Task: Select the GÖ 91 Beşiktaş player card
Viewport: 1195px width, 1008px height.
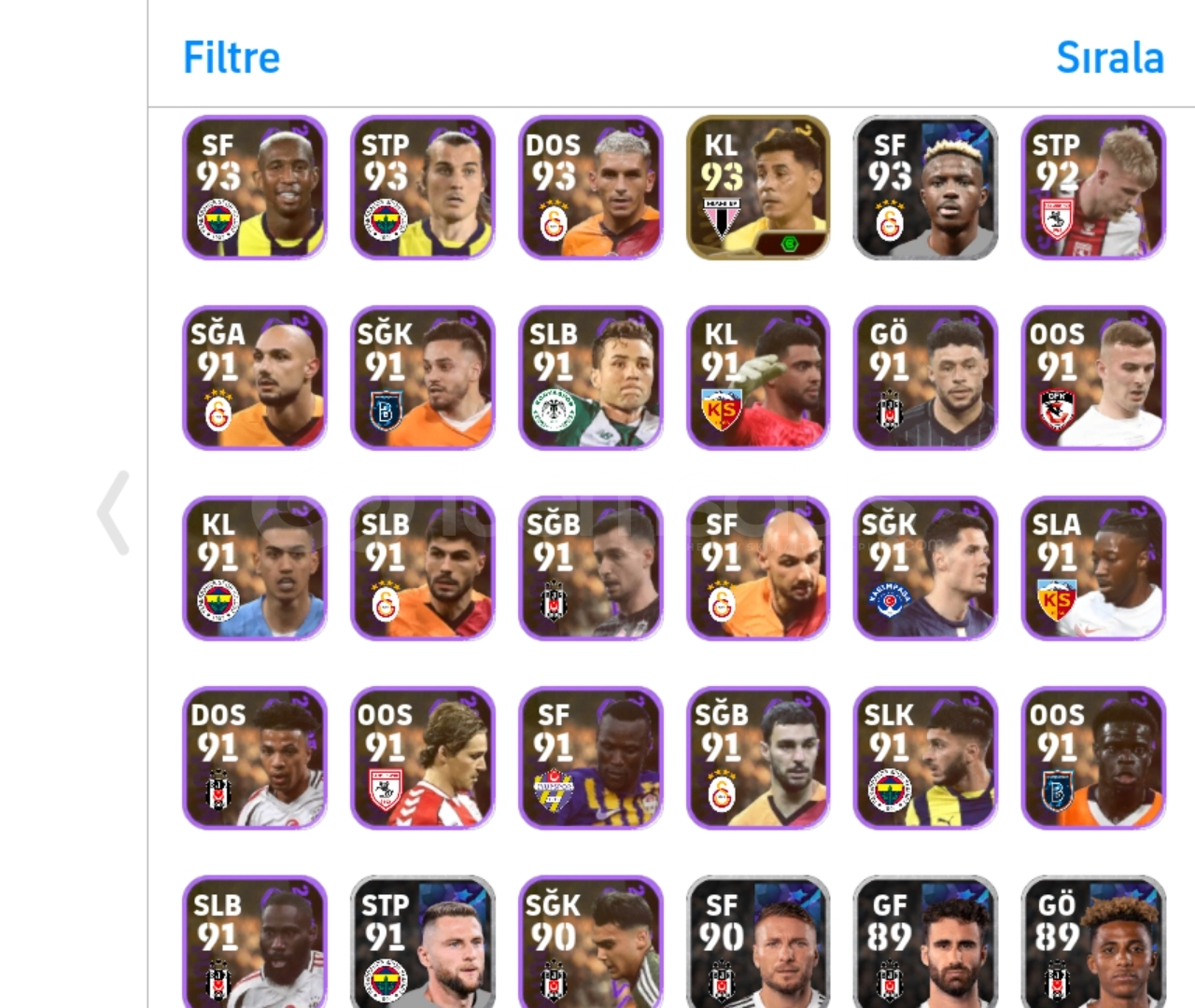Action: (x=926, y=378)
